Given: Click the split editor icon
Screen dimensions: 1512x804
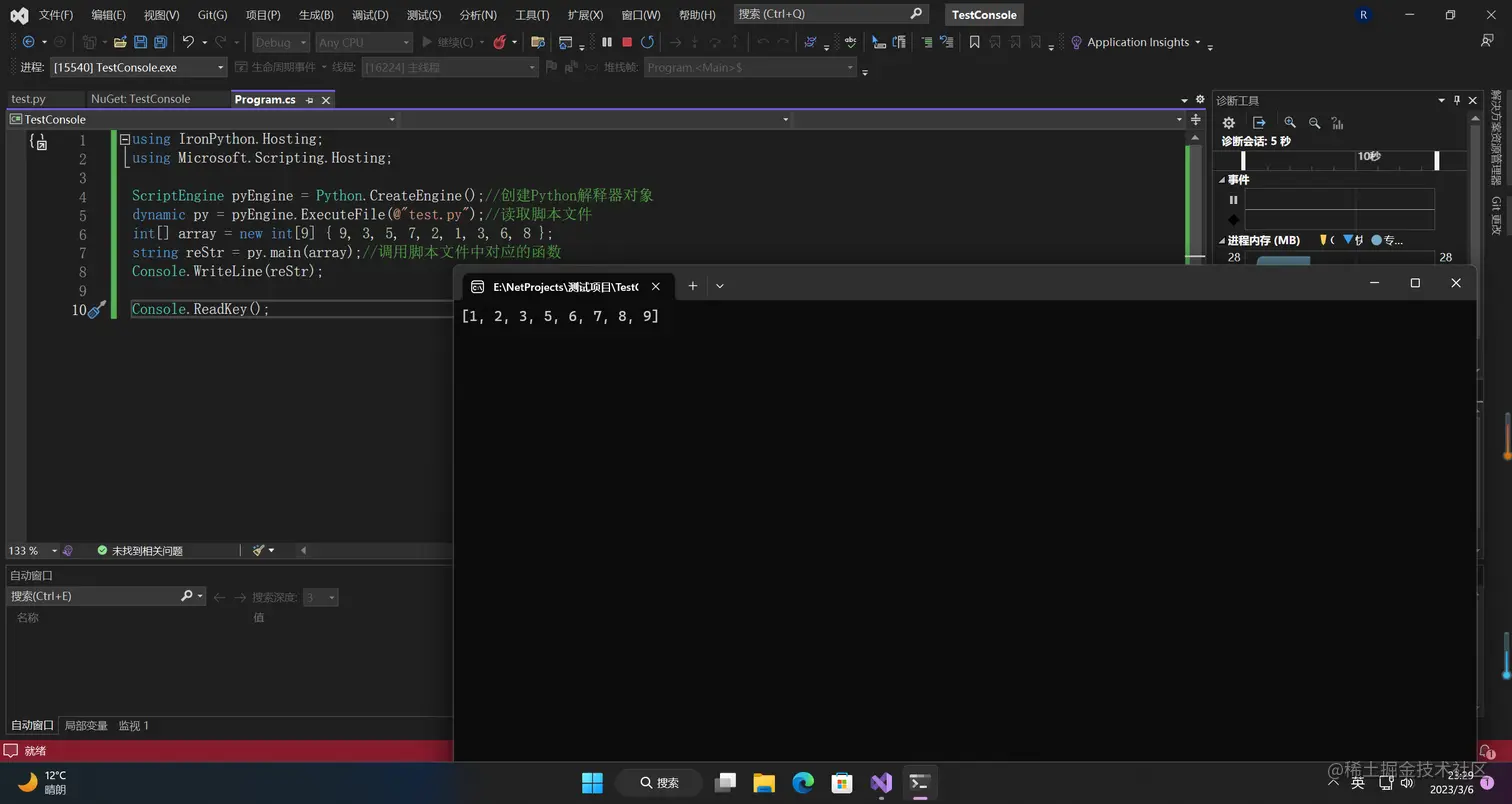Looking at the screenshot, I should (1195, 119).
